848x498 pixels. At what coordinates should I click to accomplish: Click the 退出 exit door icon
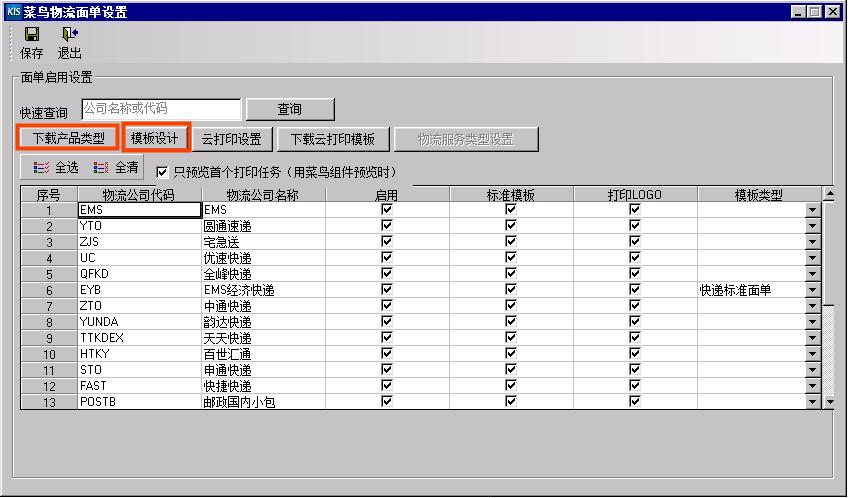click(70, 35)
